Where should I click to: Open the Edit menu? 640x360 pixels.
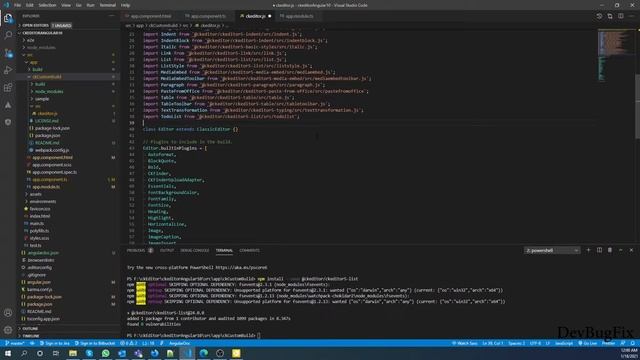pyautogui.click(x=30, y=5)
